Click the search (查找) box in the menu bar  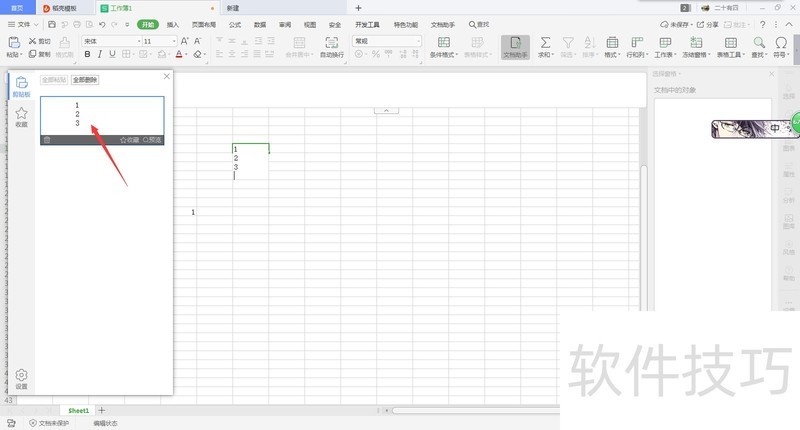pyautogui.click(x=479, y=24)
